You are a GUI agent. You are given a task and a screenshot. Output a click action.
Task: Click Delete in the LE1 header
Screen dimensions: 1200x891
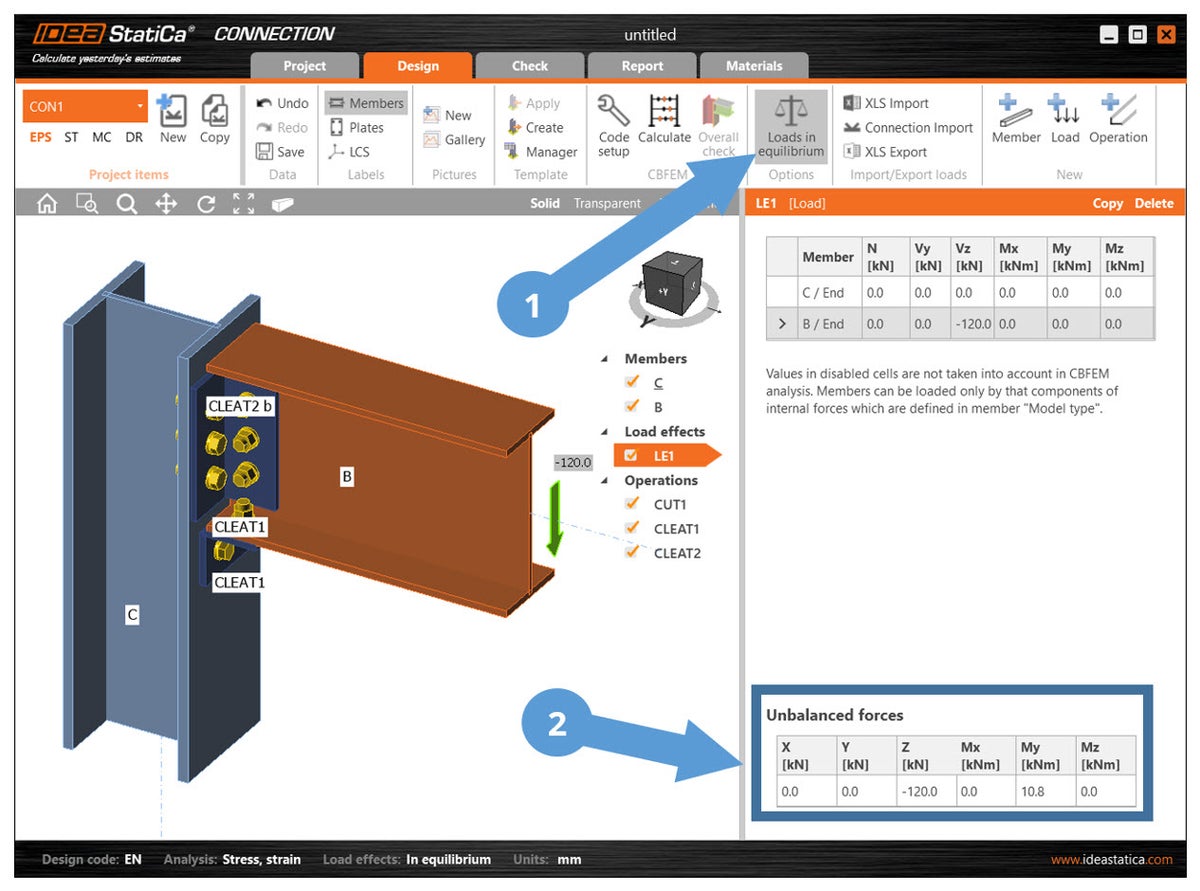[x=1153, y=203]
